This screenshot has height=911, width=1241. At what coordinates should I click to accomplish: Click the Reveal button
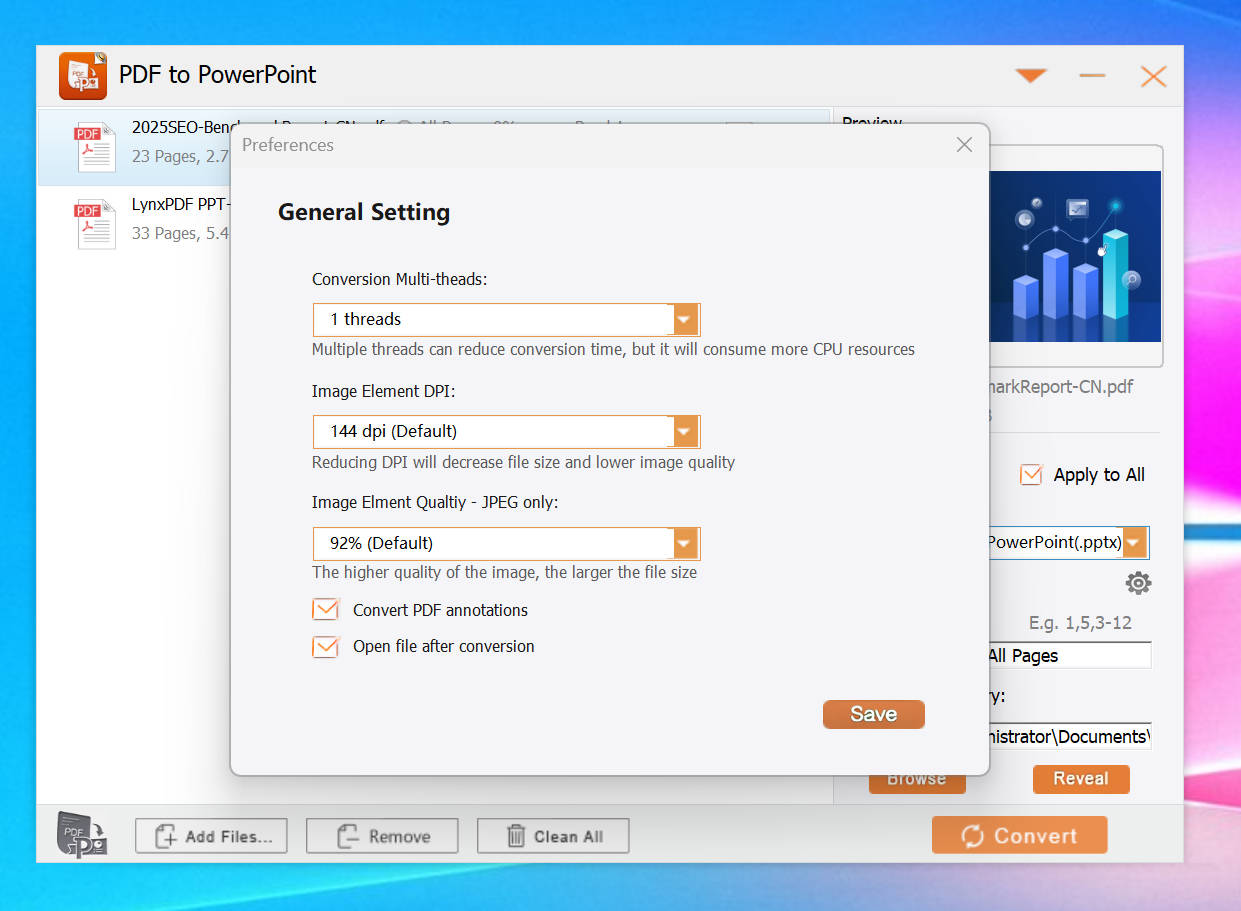[x=1080, y=779]
